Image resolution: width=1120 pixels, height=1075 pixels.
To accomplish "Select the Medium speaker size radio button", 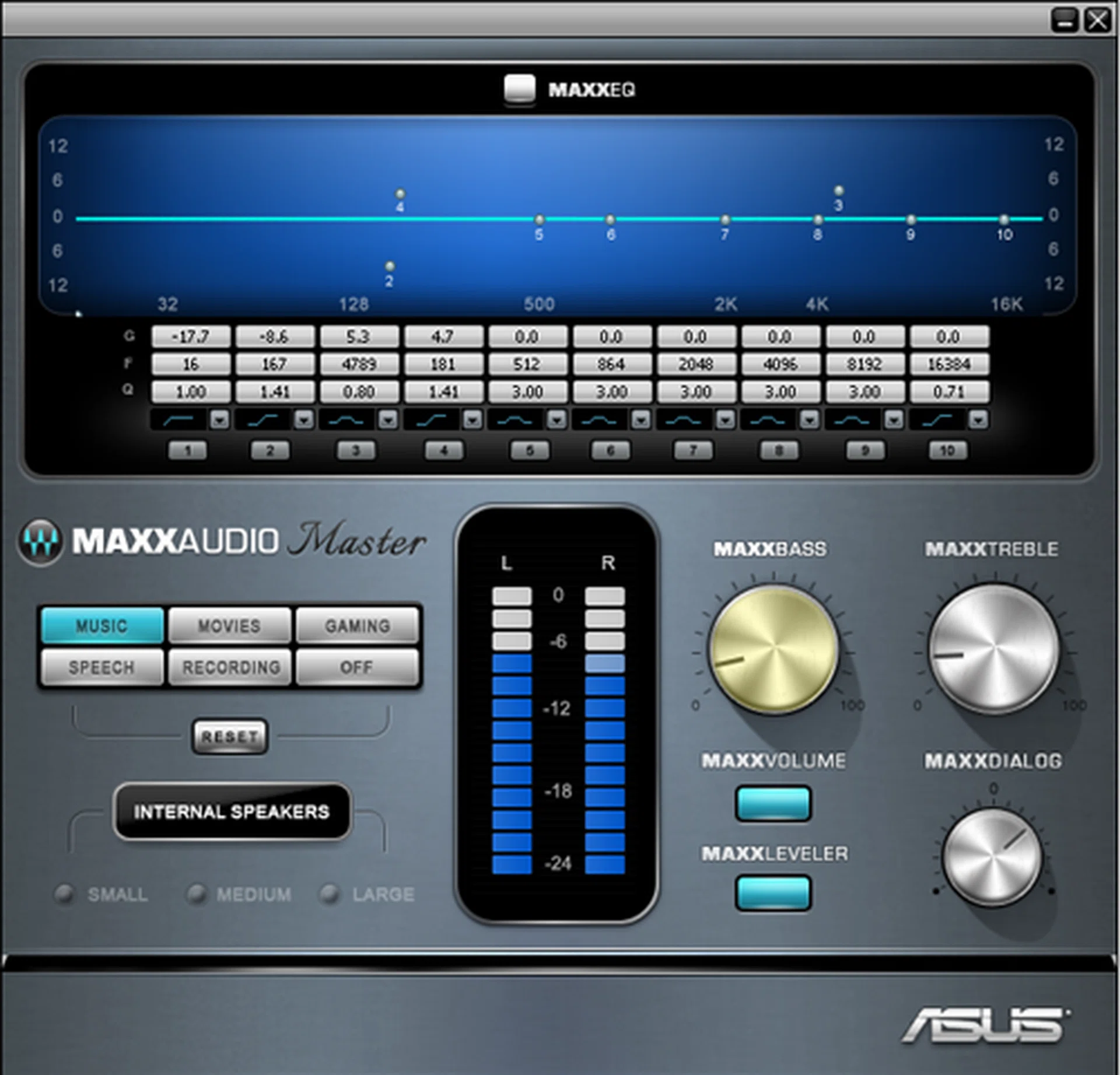I will pyautogui.click(x=196, y=894).
